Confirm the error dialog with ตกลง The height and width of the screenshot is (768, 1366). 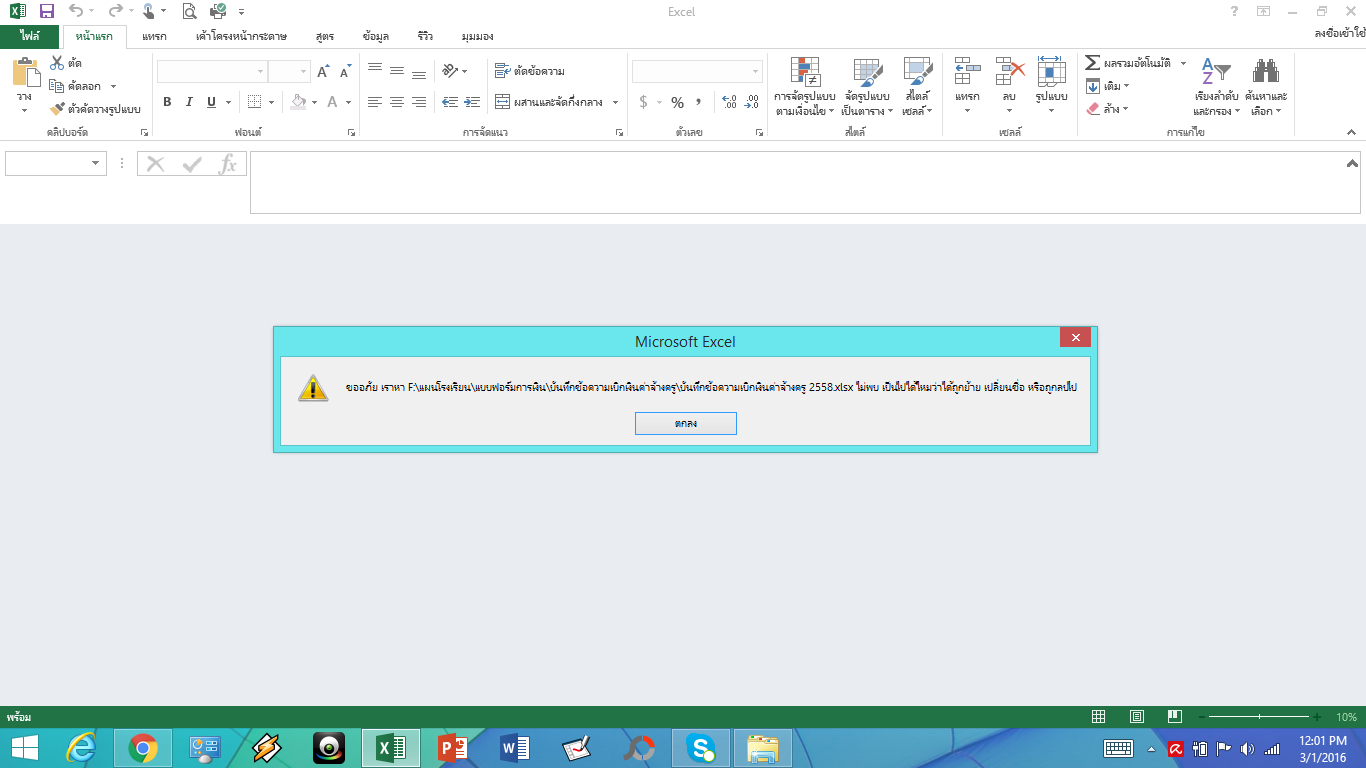686,424
